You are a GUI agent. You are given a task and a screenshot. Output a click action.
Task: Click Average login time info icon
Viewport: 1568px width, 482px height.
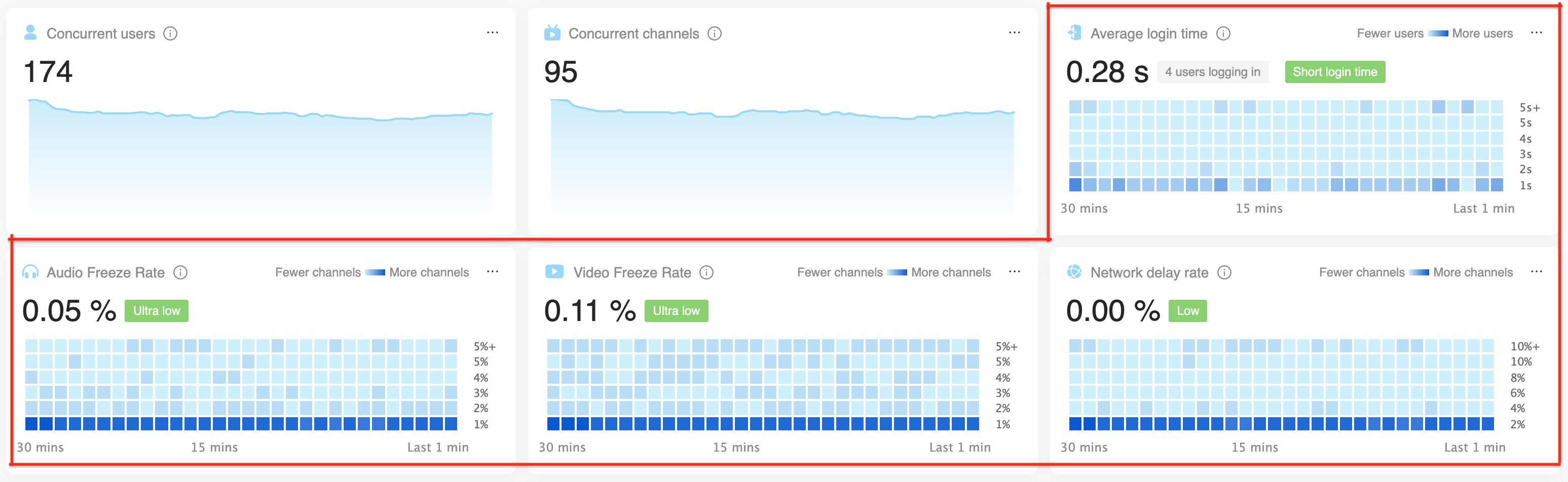pyautogui.click(x=1223, y=33)
